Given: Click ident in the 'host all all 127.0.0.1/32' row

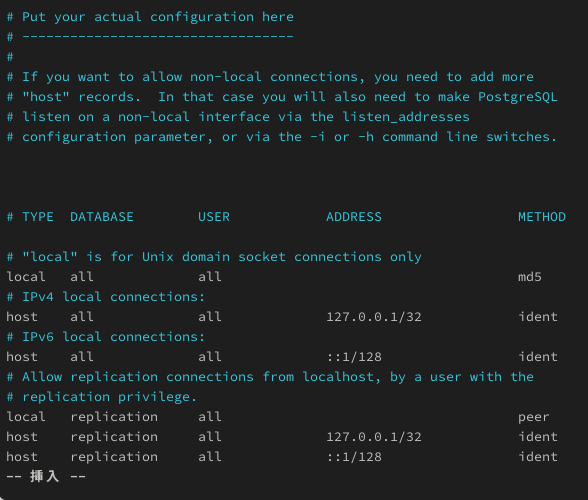Looking at the screenshot, I should point(538,317).
